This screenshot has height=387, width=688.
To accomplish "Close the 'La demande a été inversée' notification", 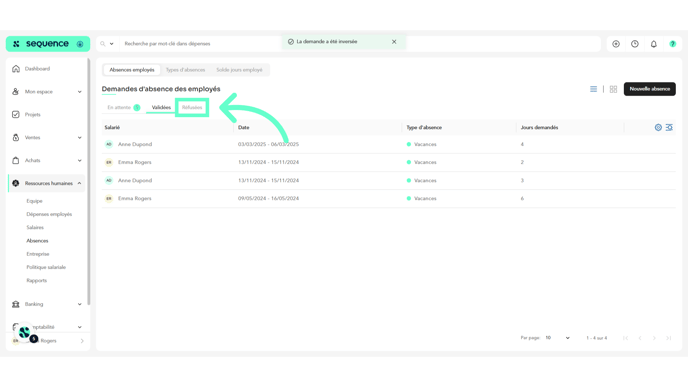I will [x=394, y=42].
